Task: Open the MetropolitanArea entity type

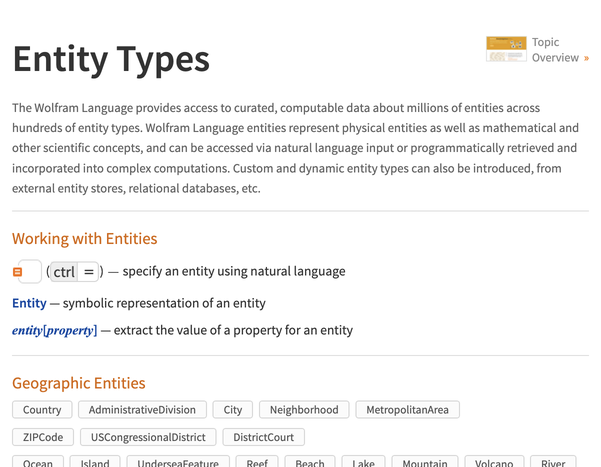Action: (407, 410)
